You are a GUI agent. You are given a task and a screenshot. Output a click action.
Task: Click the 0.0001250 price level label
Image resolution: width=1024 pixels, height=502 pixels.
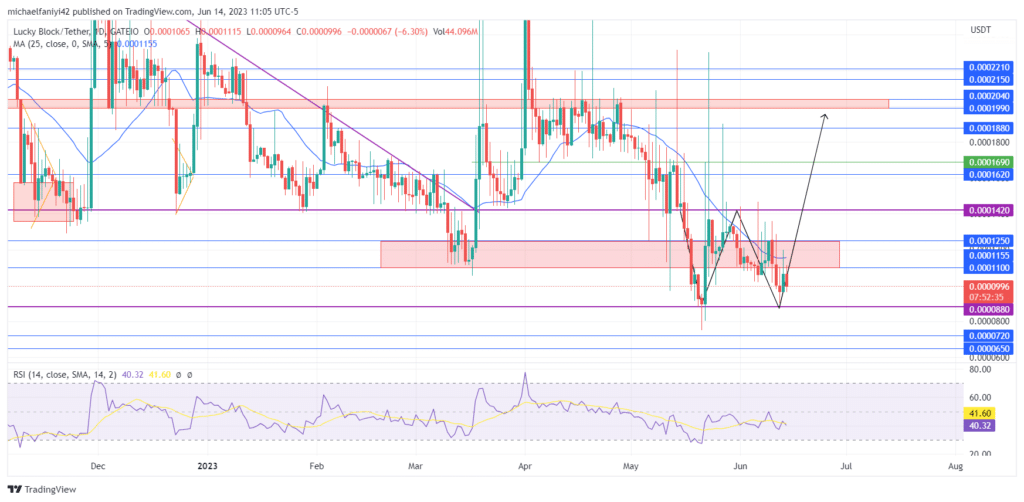point(989,241)
